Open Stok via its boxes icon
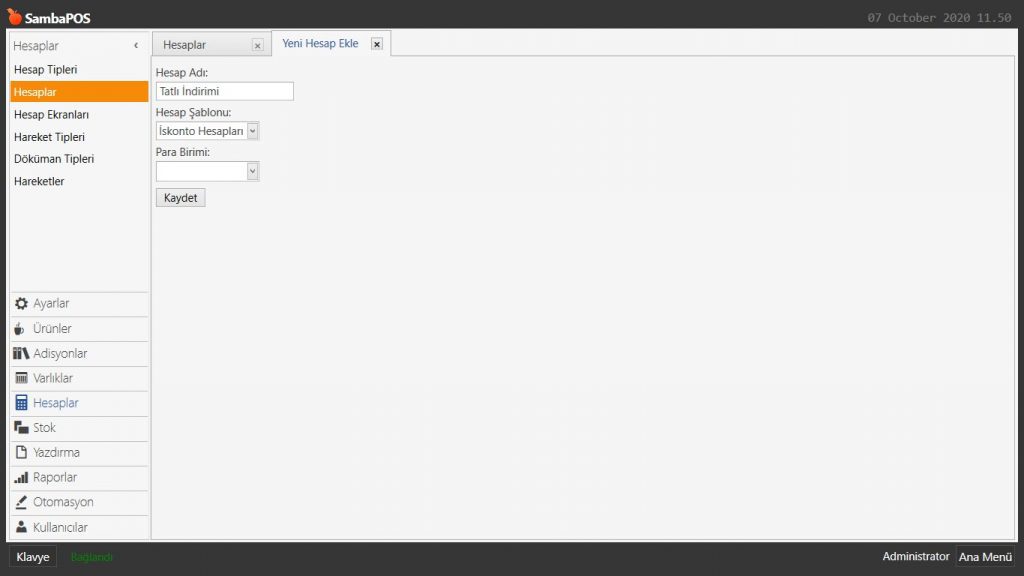The height and width of the screenshot is (576, 1024). pyautogui.click(x=21, y=428)
